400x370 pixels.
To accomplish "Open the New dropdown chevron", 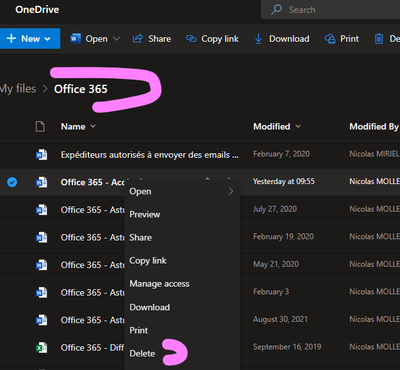I will point(48,39).
